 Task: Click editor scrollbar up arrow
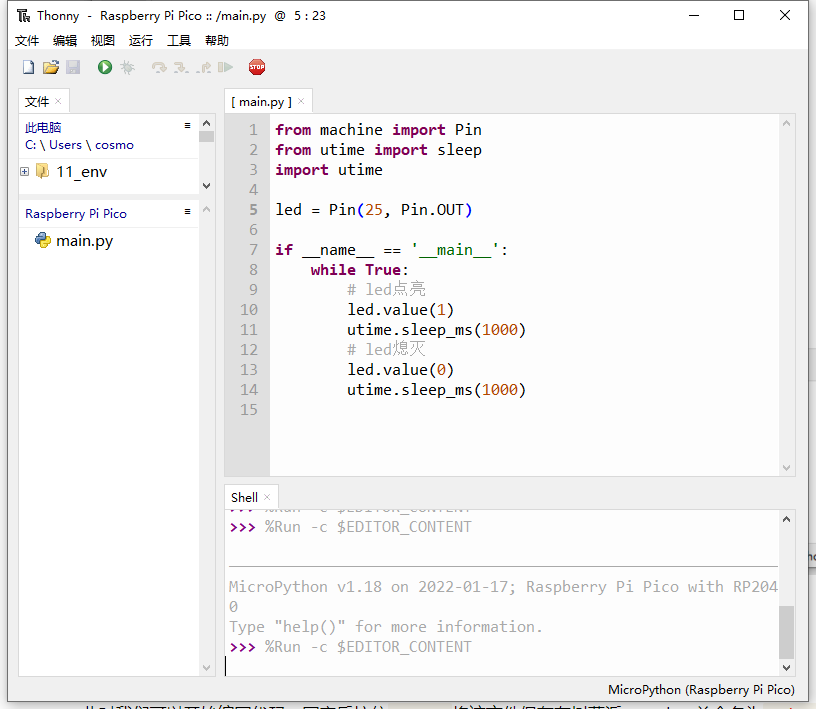tap(786, 123)
